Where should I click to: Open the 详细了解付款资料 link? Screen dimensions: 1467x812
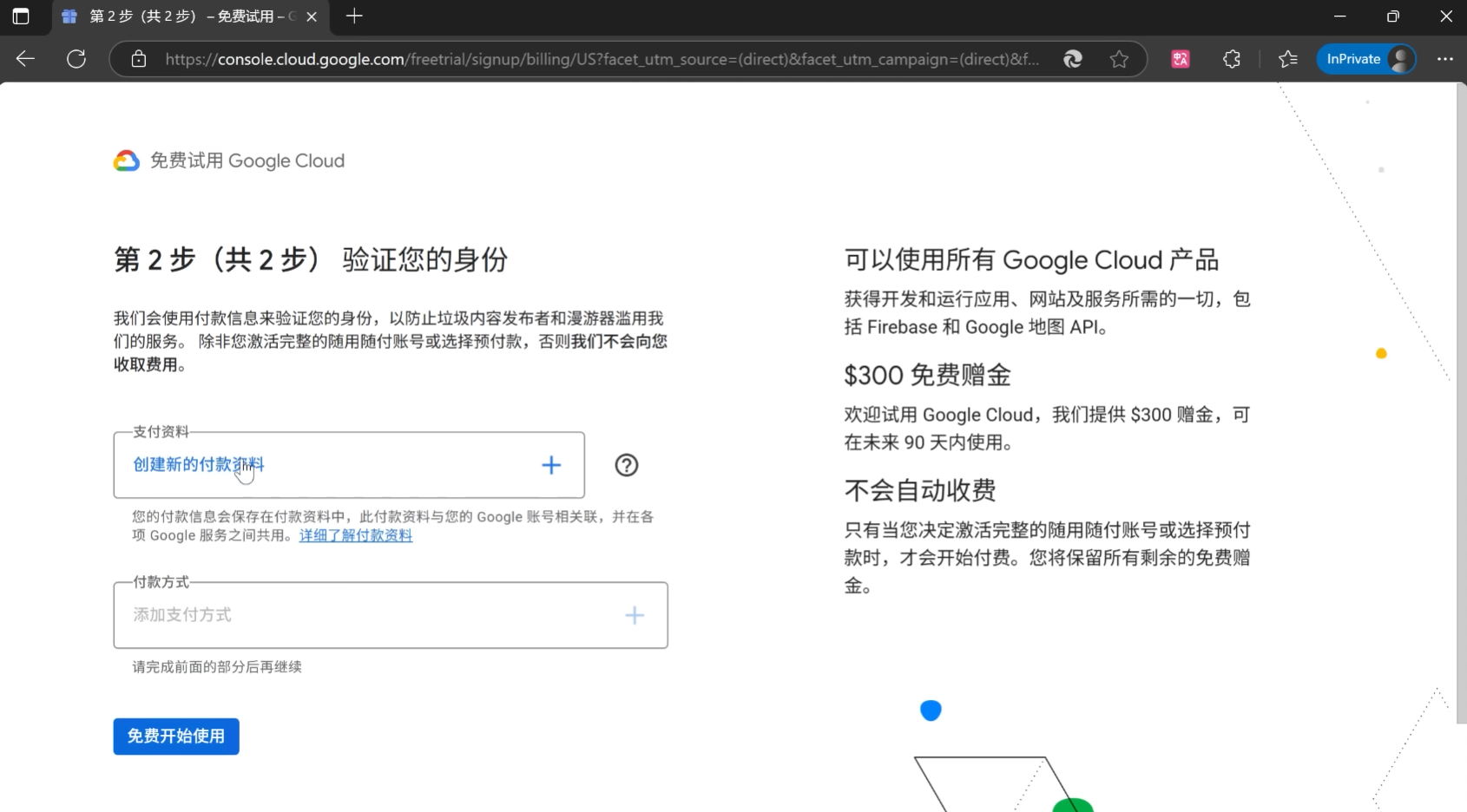[x=356, y=536]
